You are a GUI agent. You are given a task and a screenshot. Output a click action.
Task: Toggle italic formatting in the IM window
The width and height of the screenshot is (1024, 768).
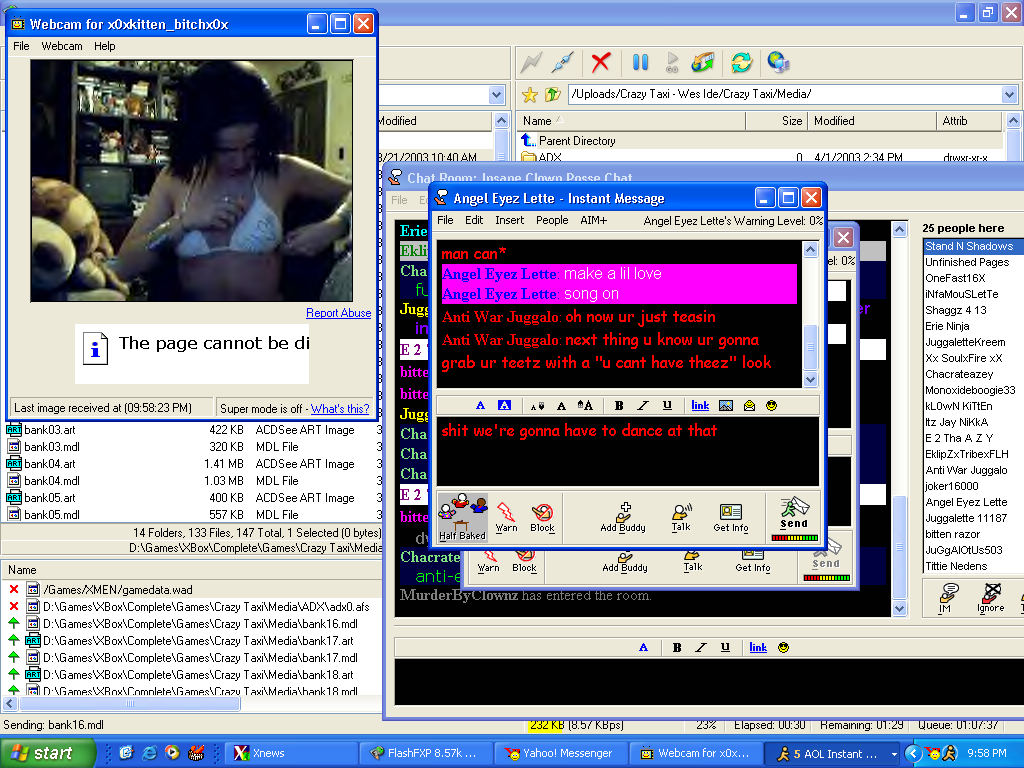click(x=643, y=405)
